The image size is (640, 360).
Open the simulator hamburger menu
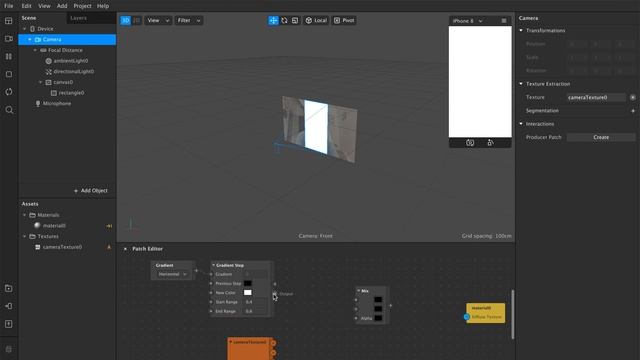coord(504,21)
